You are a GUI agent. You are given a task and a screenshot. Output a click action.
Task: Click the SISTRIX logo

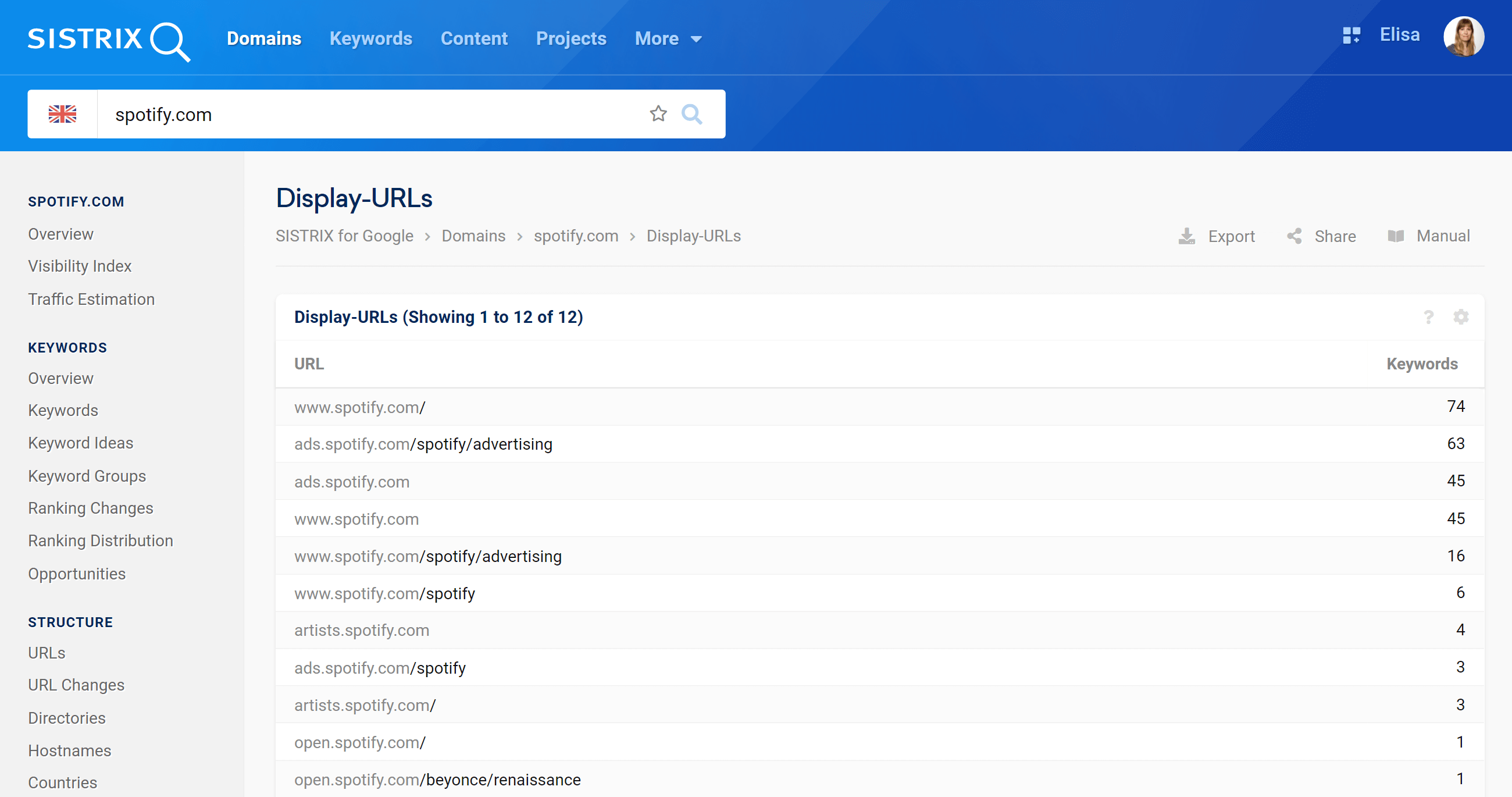click(x=109, y=41)
